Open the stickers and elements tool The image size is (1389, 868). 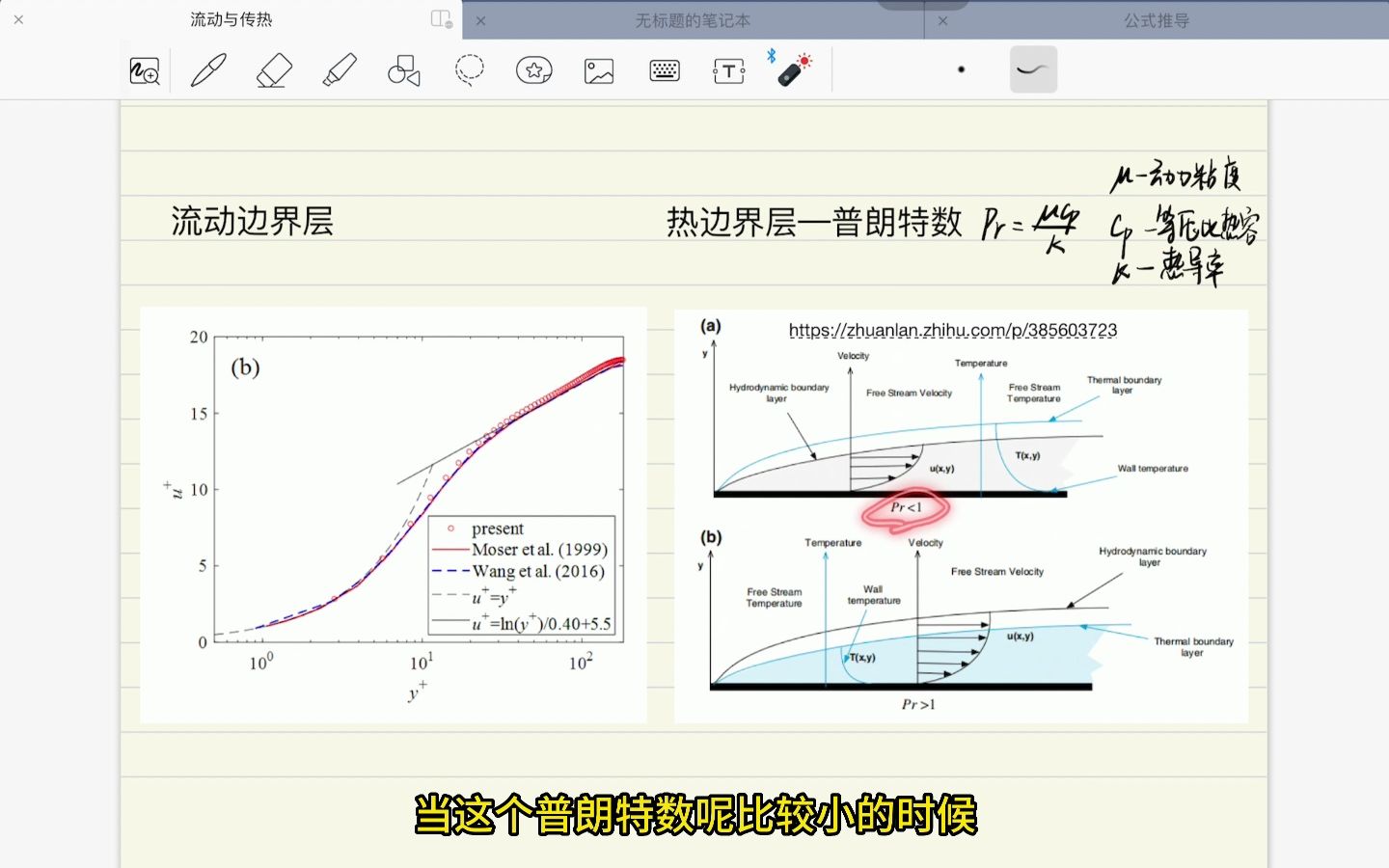click(x=534, y=69)
